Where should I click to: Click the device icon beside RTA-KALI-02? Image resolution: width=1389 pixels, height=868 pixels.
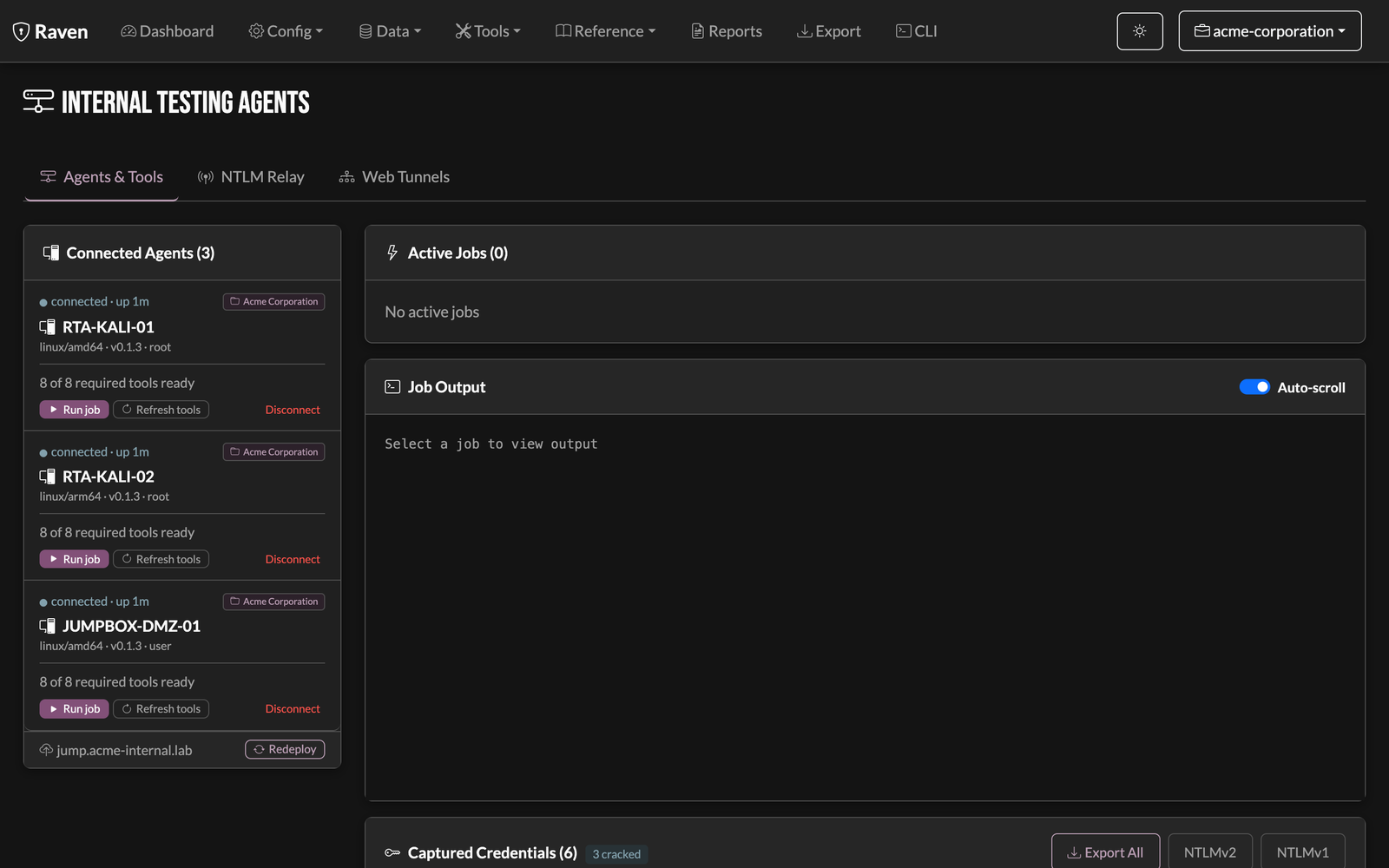point(48,477)
